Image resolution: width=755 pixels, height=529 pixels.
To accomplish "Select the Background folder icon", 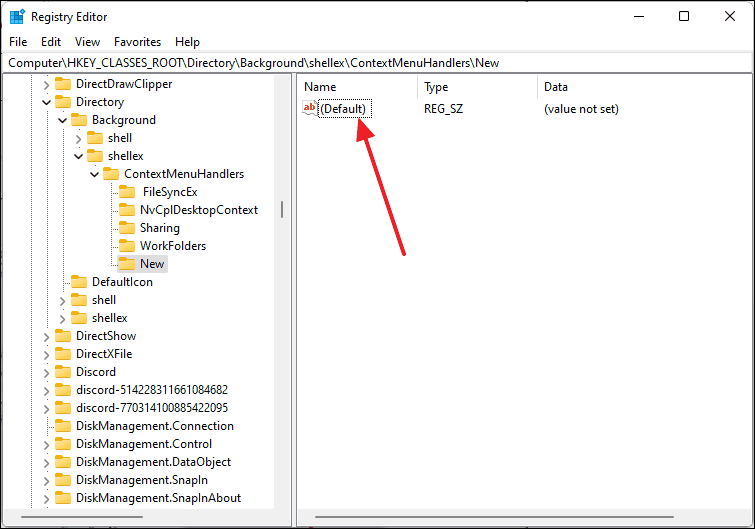I will coord(78,119).
